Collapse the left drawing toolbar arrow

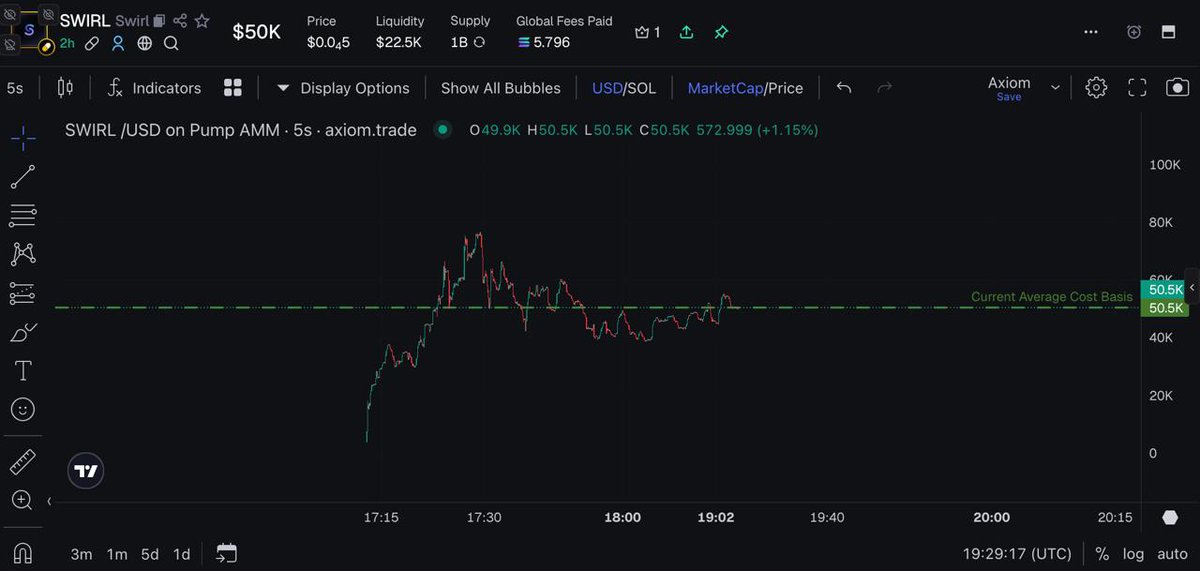pyautogui.click(x=49, y=501)
